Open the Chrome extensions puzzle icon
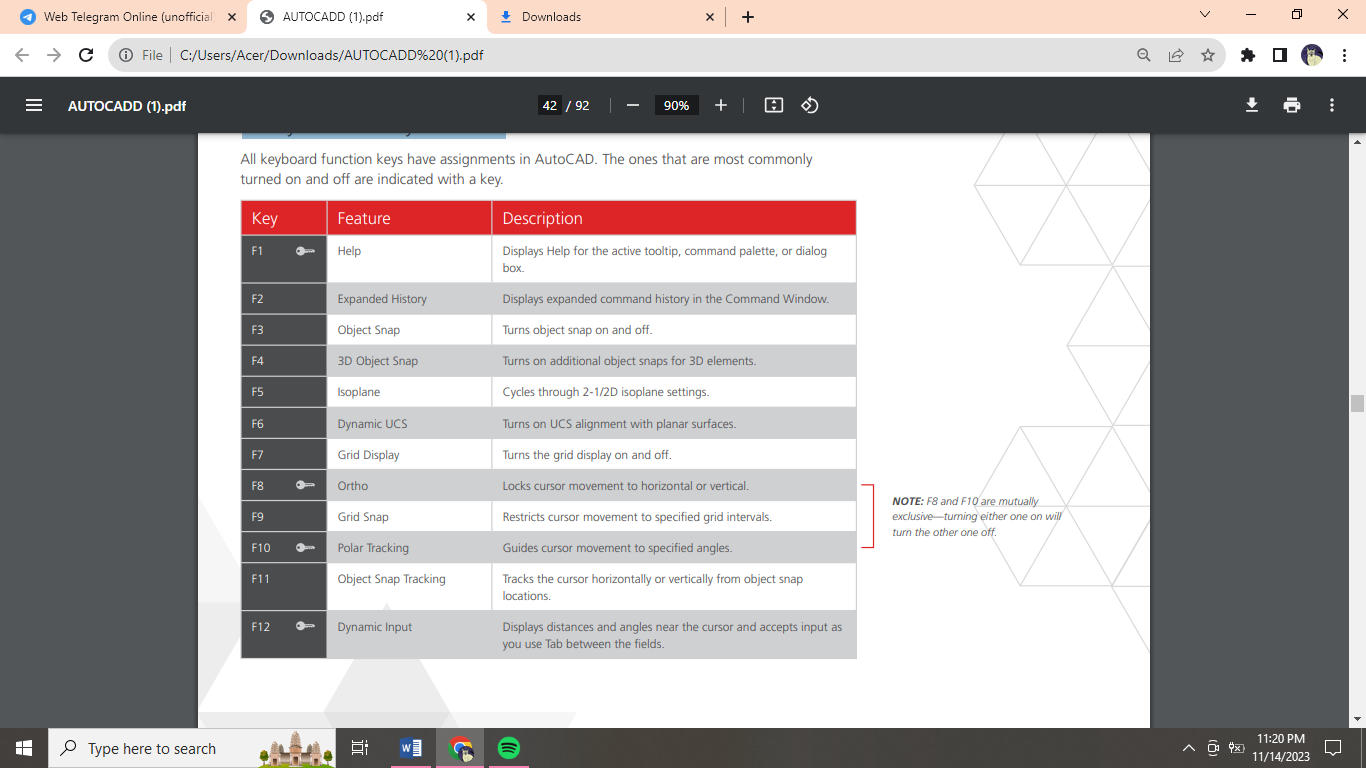This screenshot has height=768, width=1366. point(1247,55)
